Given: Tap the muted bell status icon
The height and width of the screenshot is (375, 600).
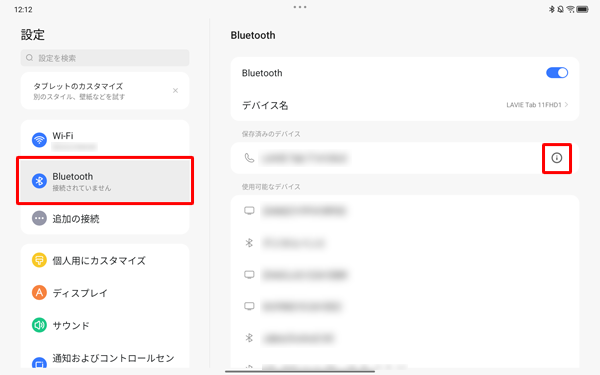Looking at the screenshot, I should [x=561, y=9].
